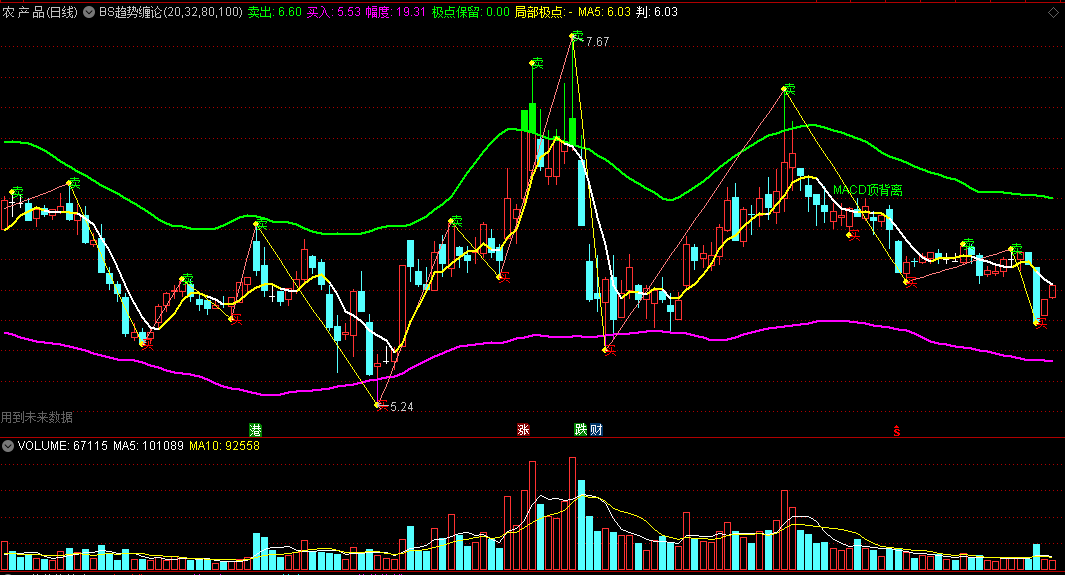The width and height of the screenshot is (1065, 575).
Task: Click the 买入: 5.53 value
Action: (333, 12)
